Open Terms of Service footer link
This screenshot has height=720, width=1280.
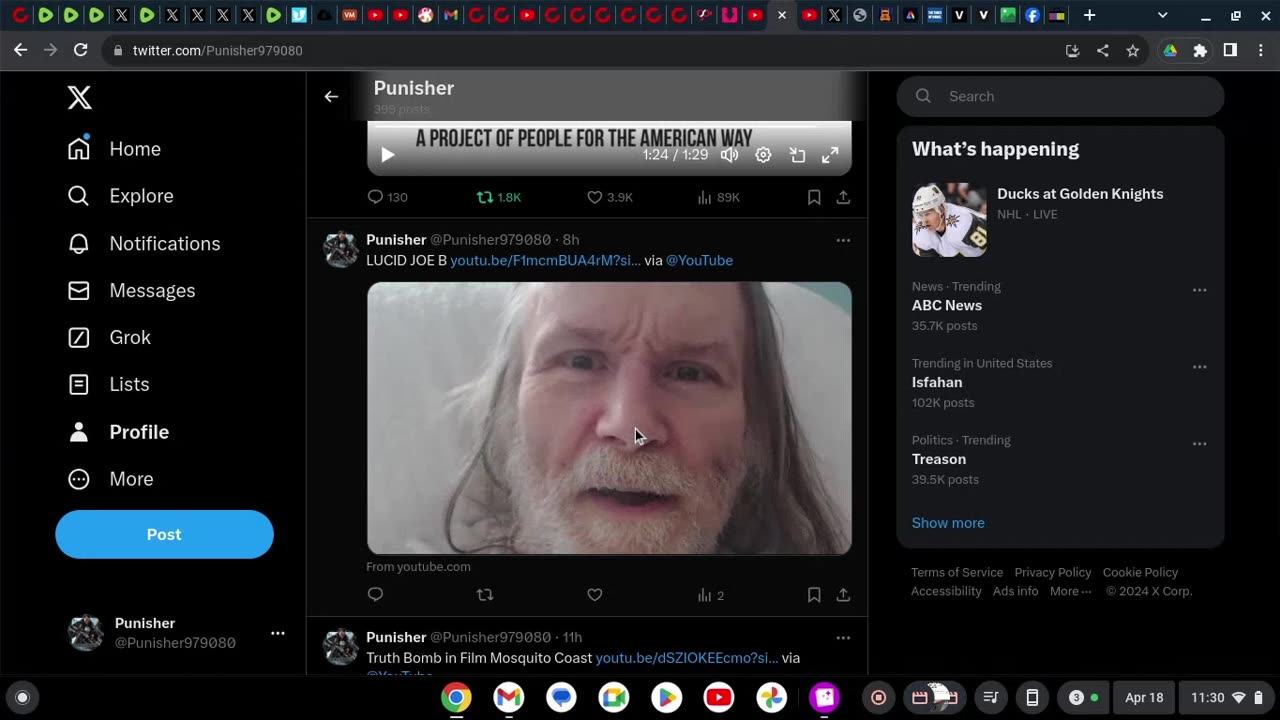point(957,572)
